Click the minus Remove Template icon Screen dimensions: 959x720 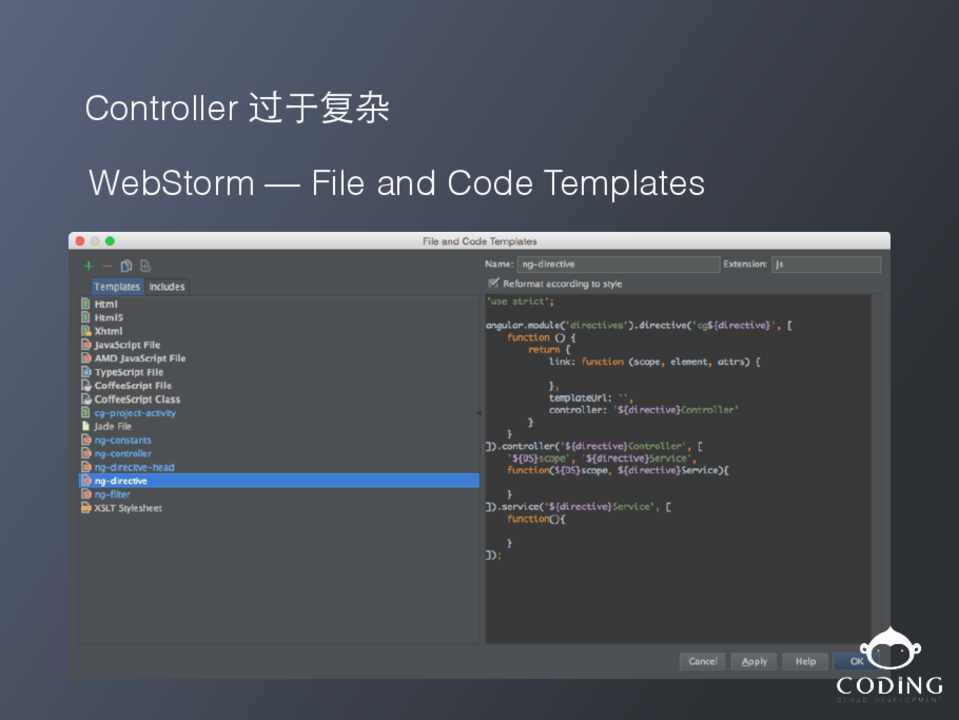(107, 266)
